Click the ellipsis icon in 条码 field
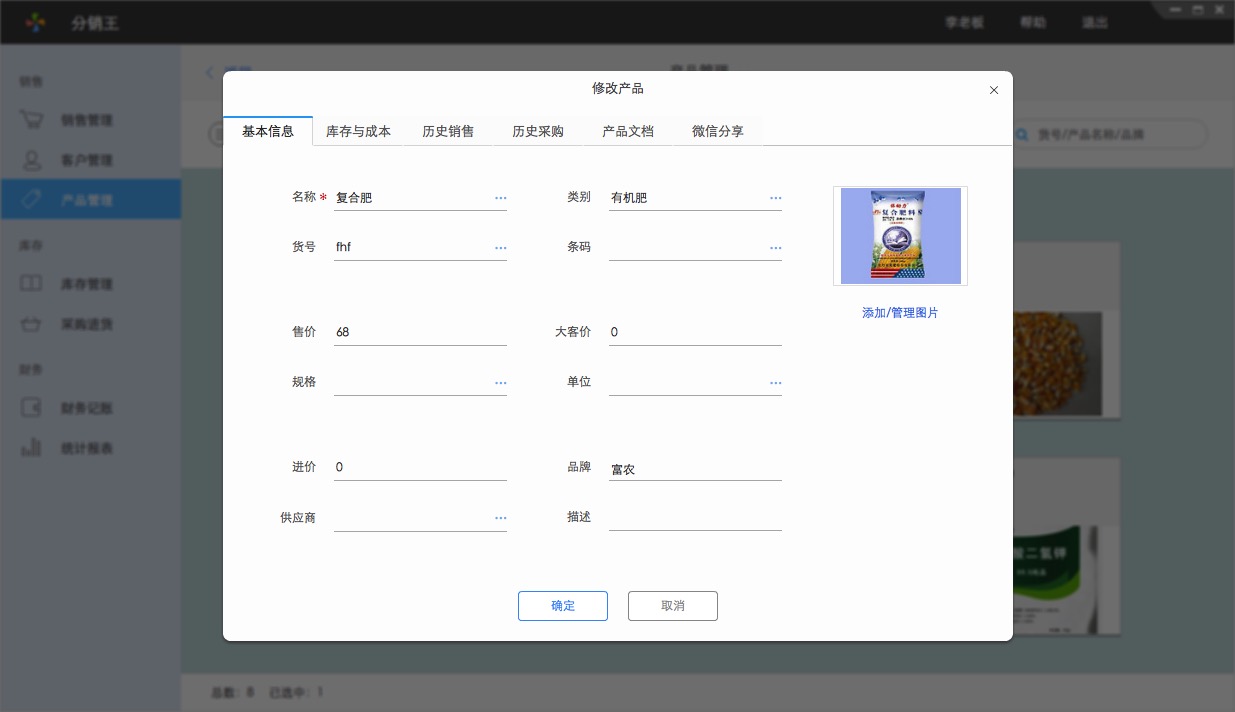The height and width of the screenshot is (712, 1235). tap(775, 247)
